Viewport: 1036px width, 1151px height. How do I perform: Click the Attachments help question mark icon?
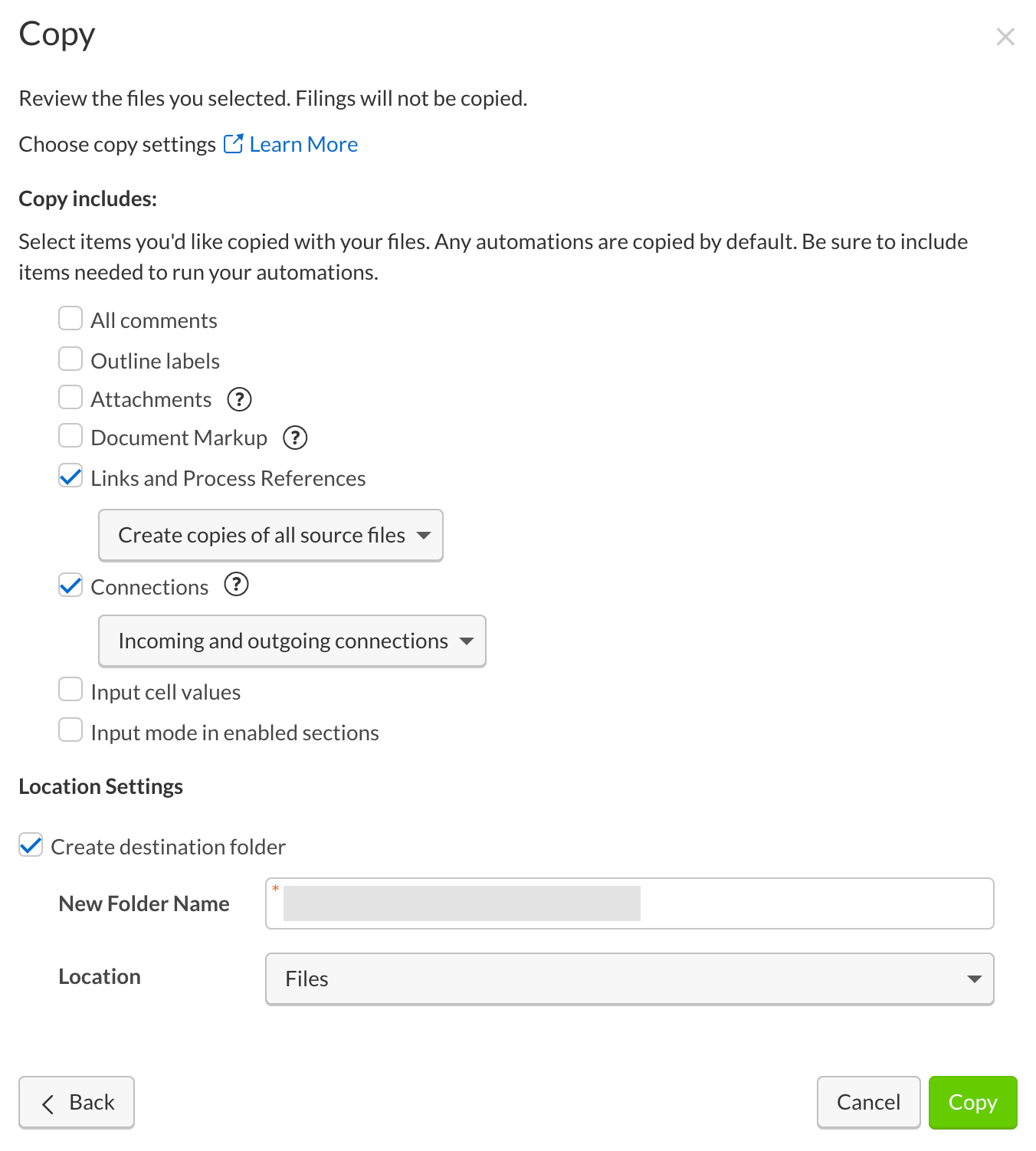[239, 399]
